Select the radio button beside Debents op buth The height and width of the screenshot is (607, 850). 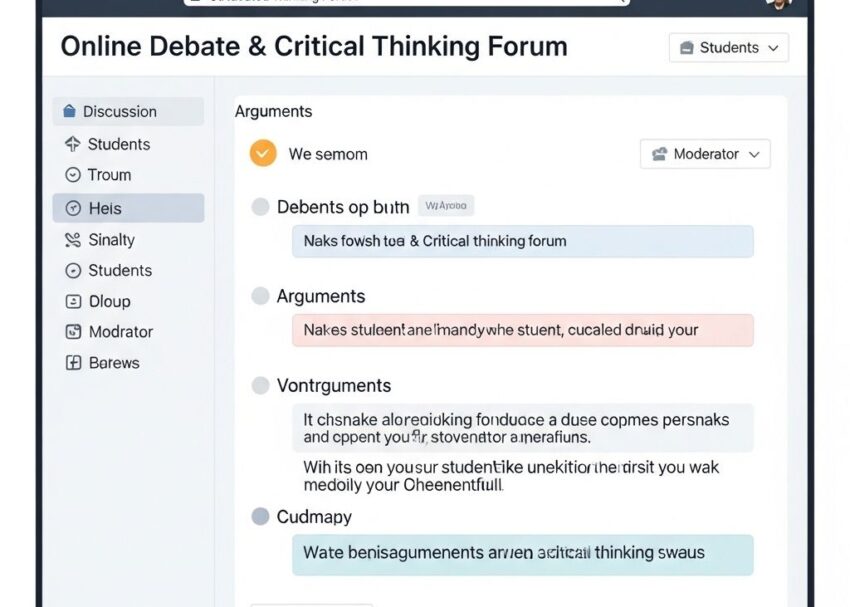(260, 207)
